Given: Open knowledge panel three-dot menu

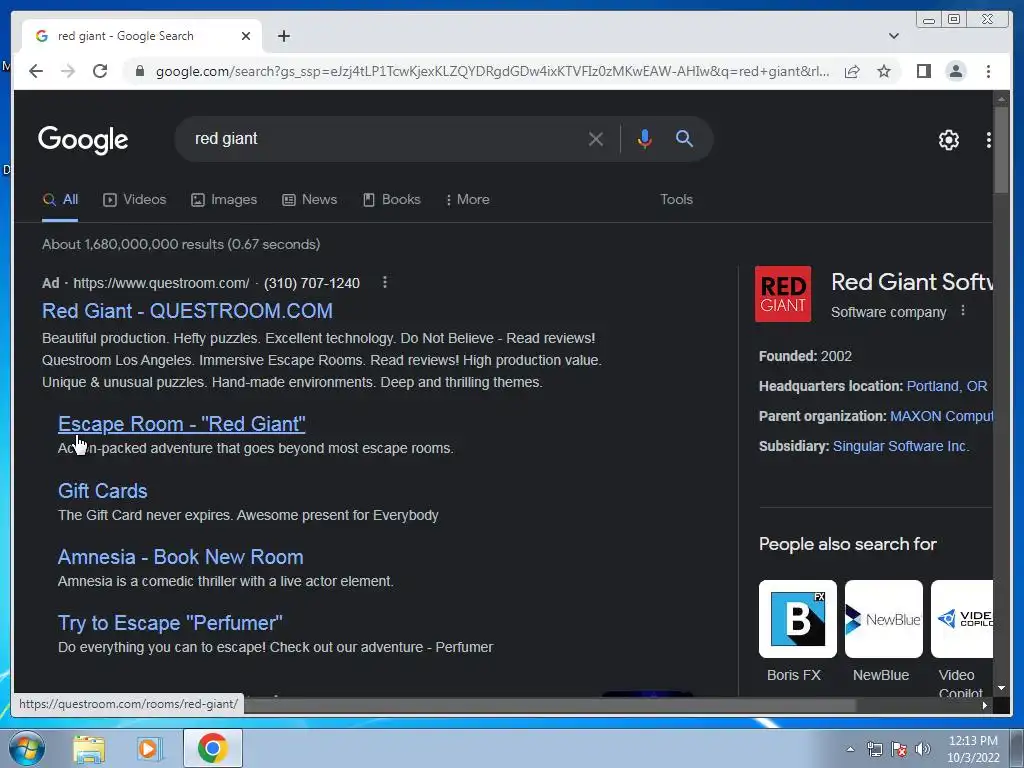Looking at the screenshot, I should click(963, 311).
